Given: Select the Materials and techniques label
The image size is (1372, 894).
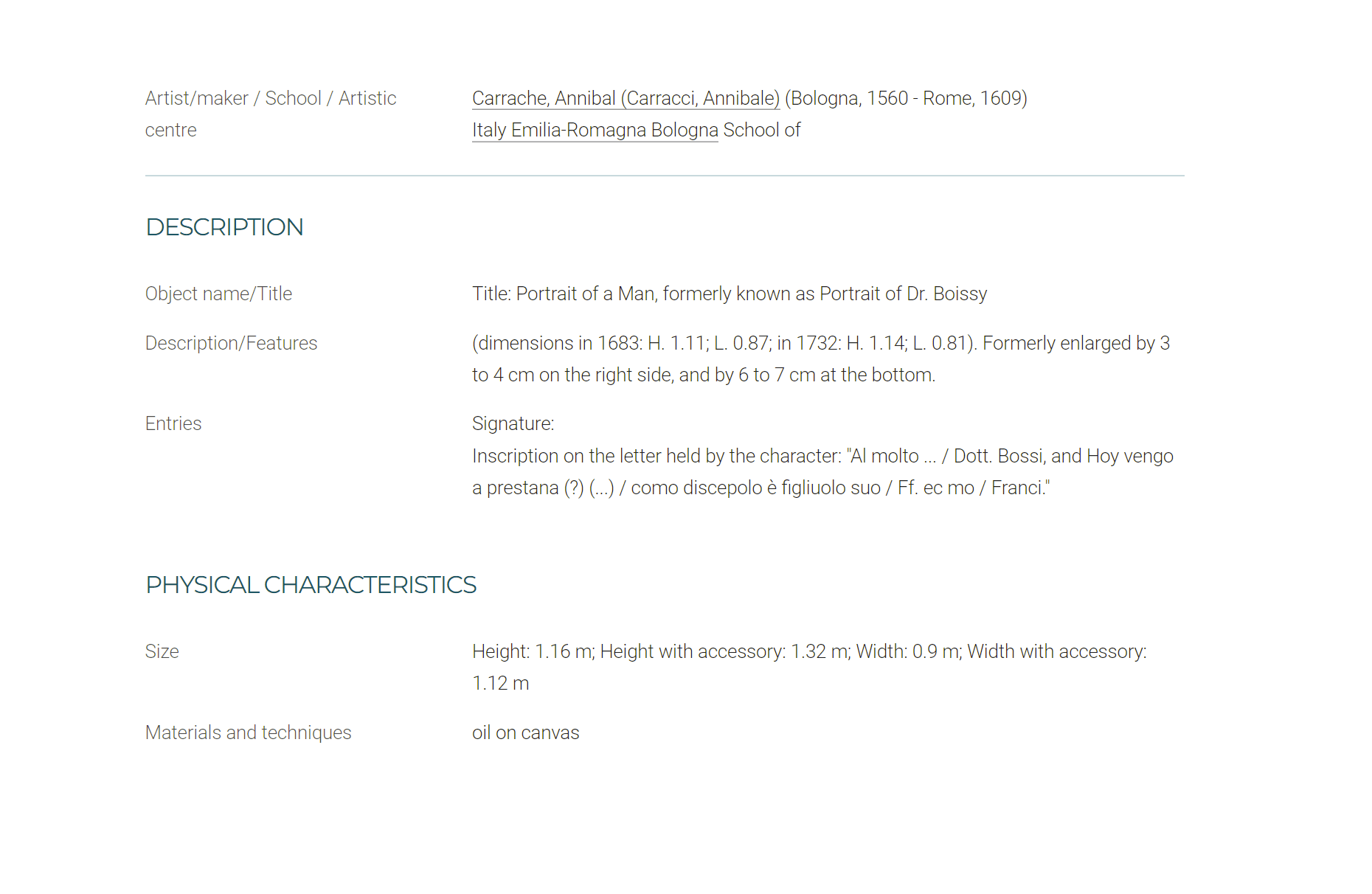Looking at the screenshot, I should coord(248,732).
